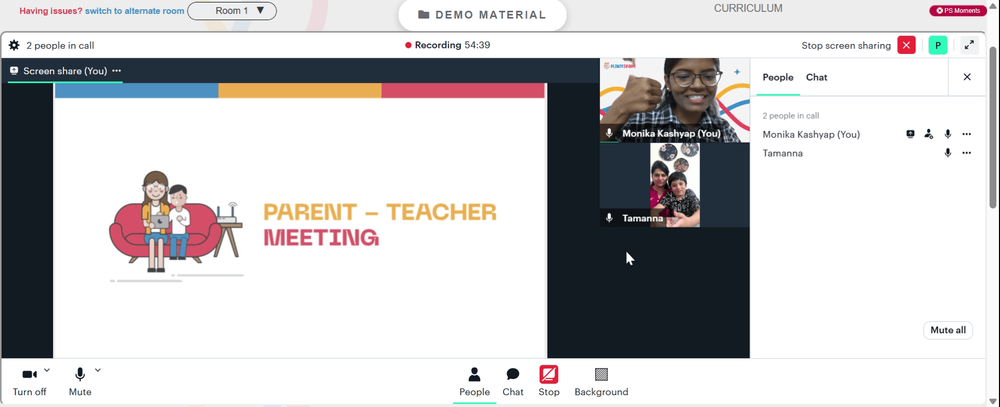Click the Mute all button
This screenshot has height=407, width=1000.
[x=948, y=330]
